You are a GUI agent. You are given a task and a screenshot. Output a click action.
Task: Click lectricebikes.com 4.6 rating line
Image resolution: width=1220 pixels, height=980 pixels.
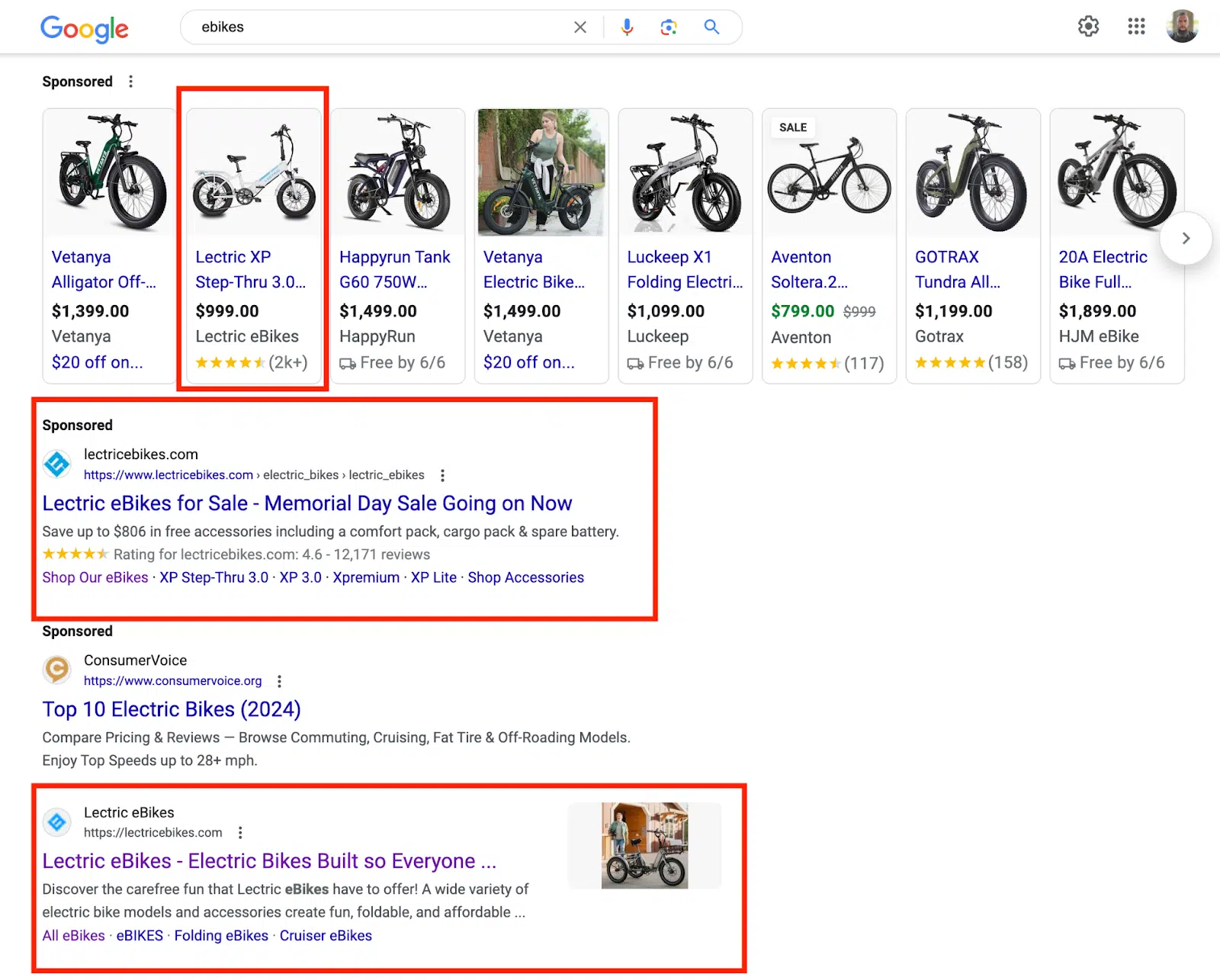(x=236, y=554)
